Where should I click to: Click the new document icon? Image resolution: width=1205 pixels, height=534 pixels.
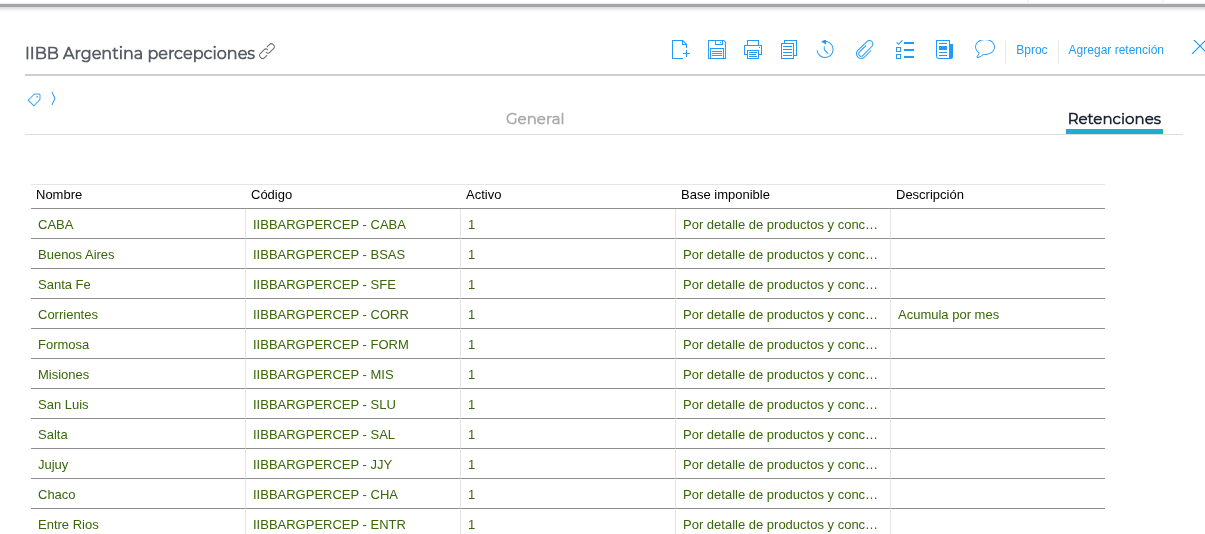coord(680,49)
